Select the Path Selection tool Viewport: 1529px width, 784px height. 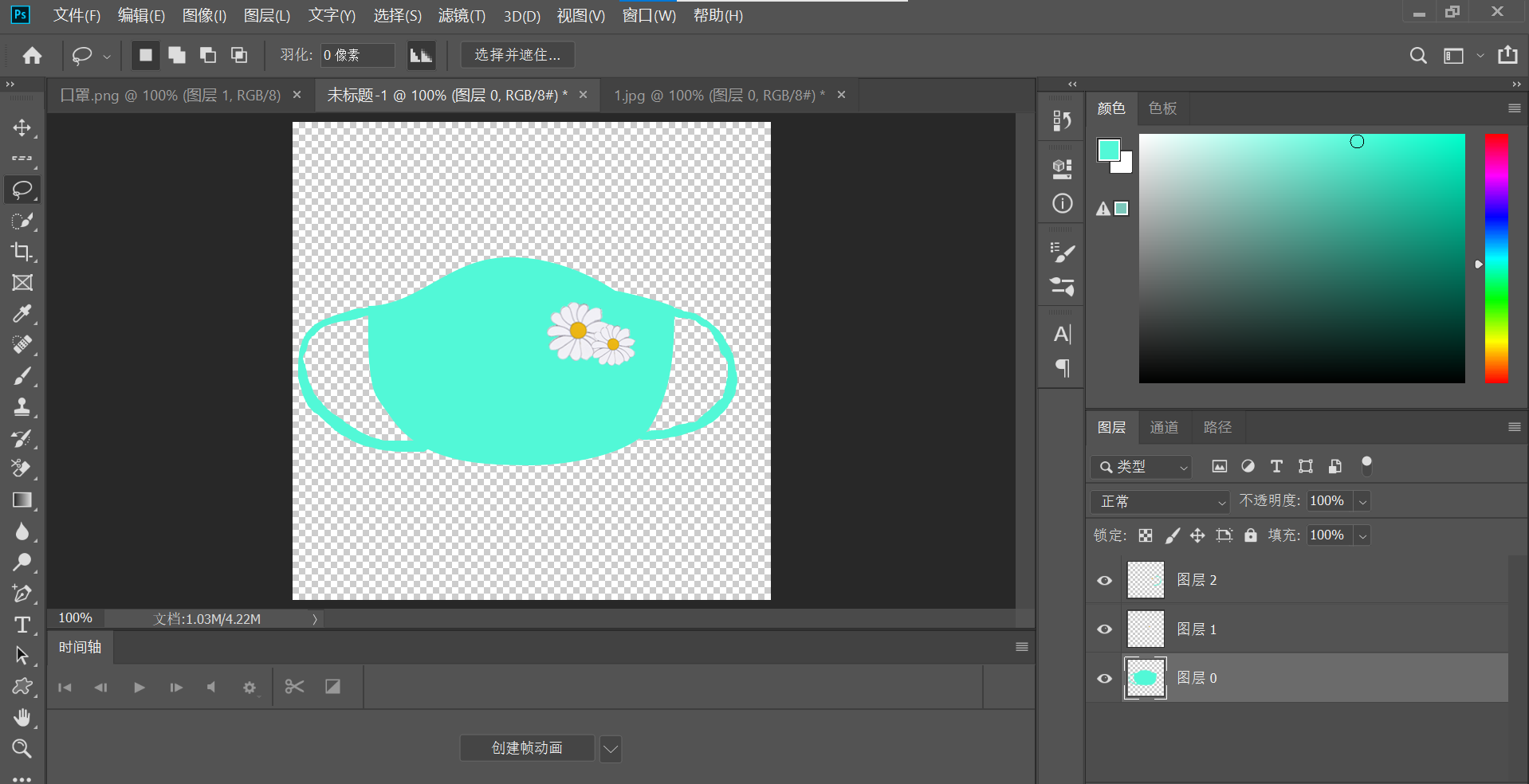(22, 656)
